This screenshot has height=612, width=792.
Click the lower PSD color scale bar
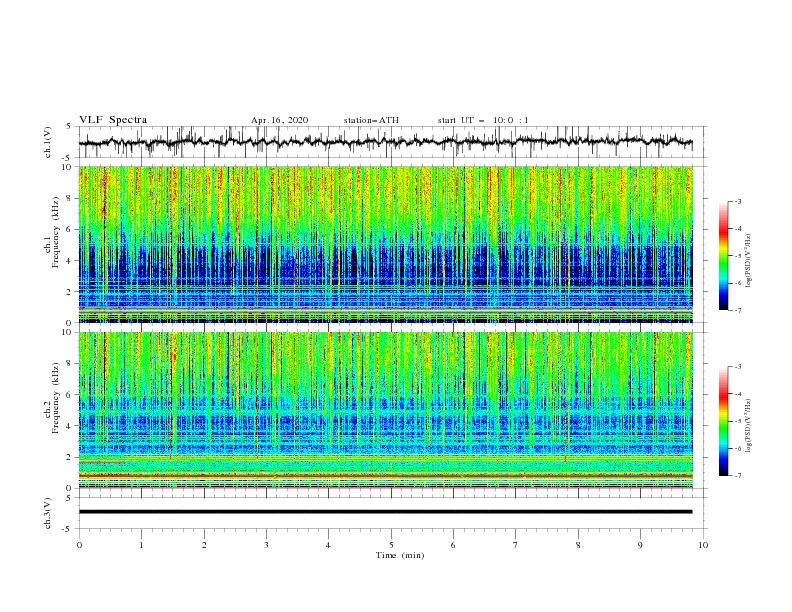tap(723, 421)
